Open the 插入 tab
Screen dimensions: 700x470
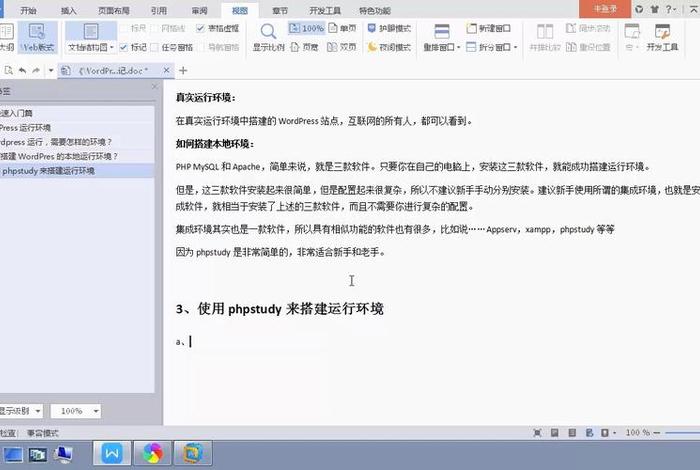click(68, 10)
